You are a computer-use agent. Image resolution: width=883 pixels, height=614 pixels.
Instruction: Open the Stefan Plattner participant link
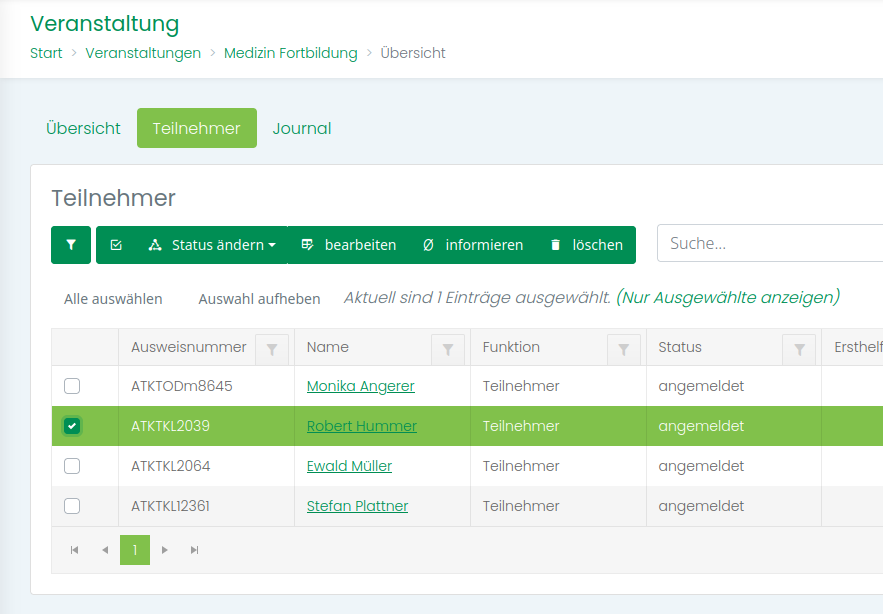[x=357, y=506]
